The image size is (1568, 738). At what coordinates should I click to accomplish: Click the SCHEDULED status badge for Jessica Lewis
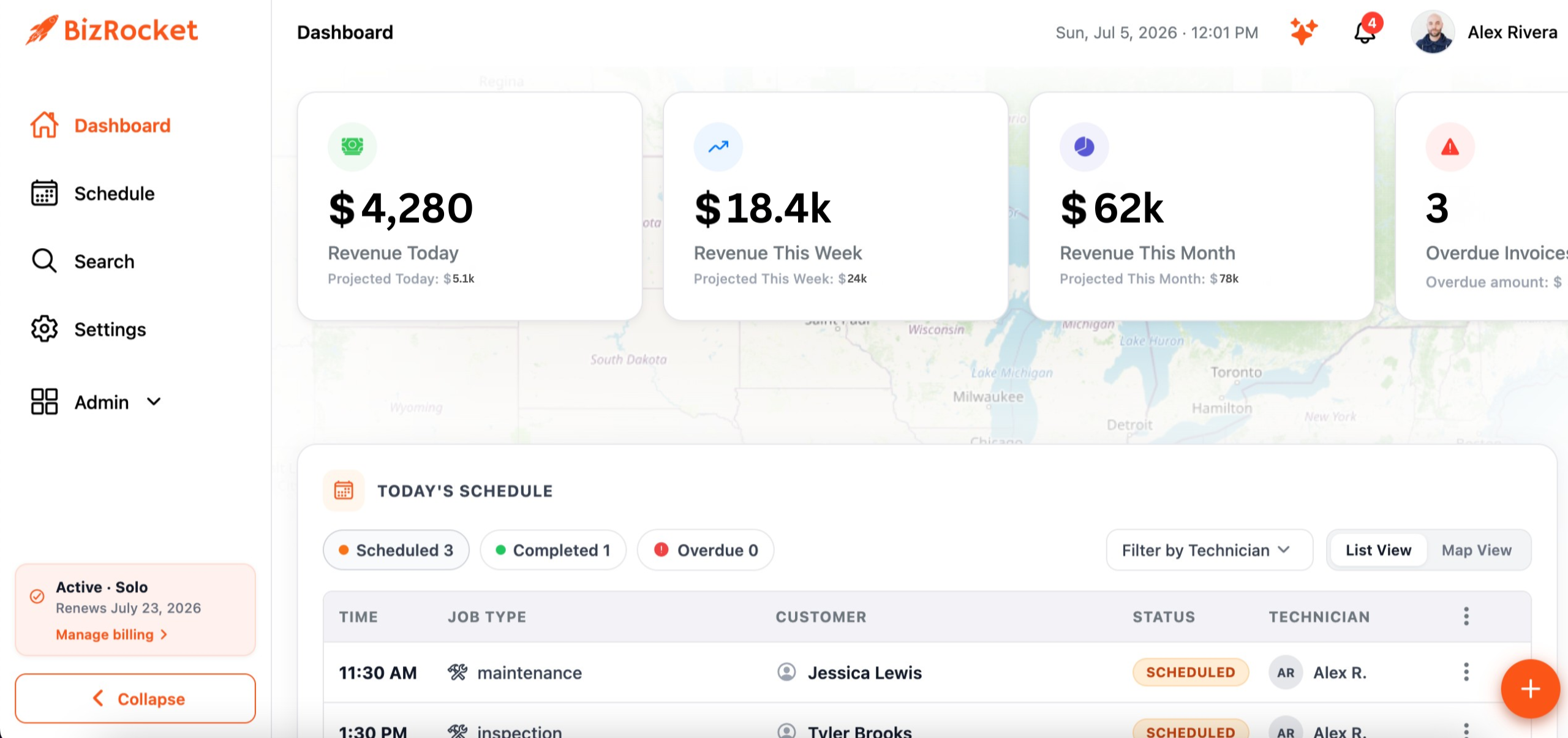(1191, 672)
